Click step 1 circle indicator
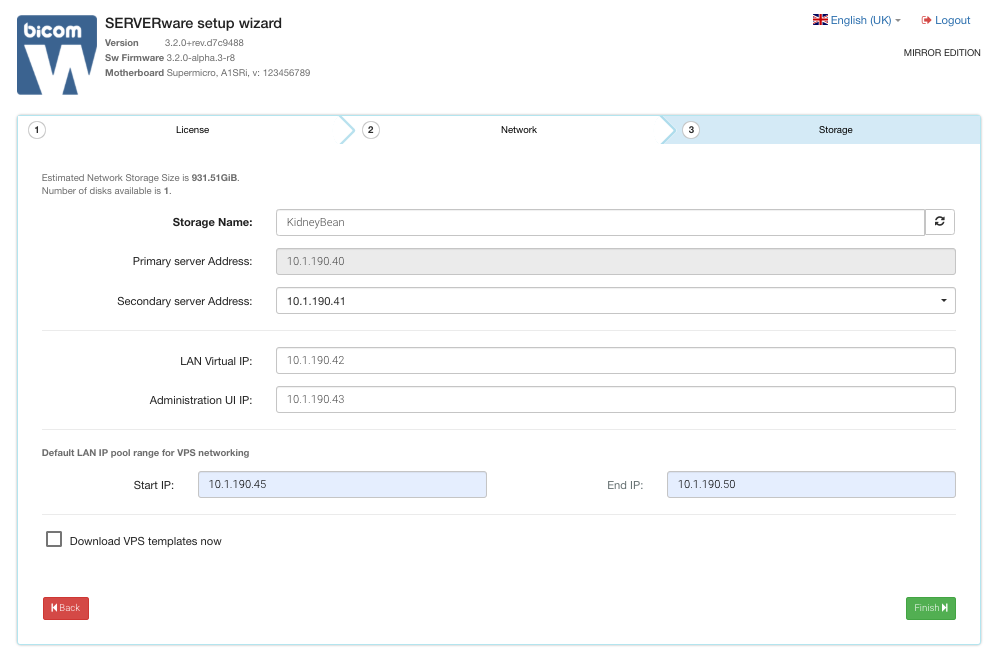The height and width of the screenshot is (662, 996). coord(37,130)
